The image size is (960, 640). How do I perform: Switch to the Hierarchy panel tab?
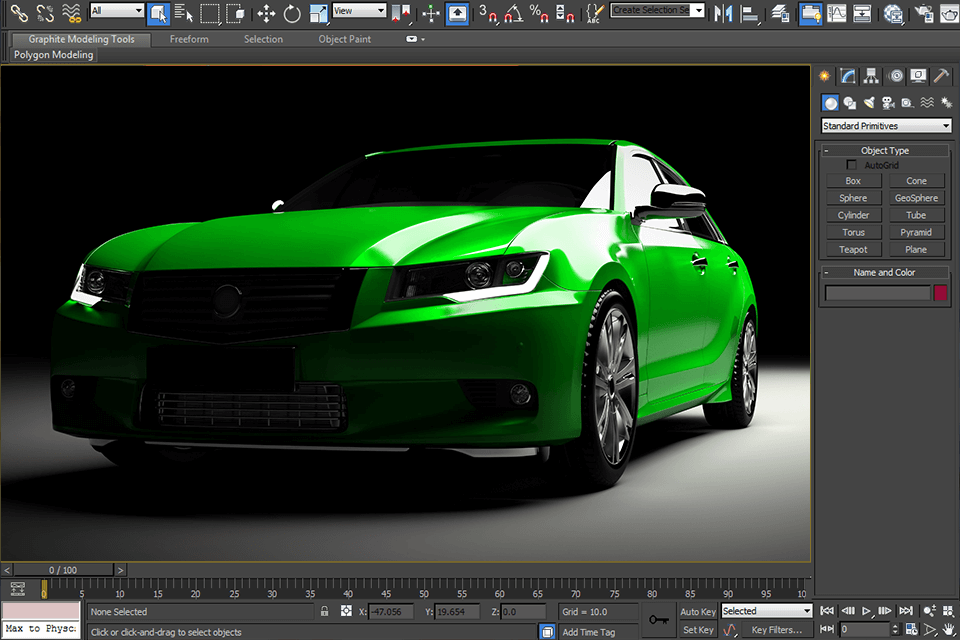[871, 76]
